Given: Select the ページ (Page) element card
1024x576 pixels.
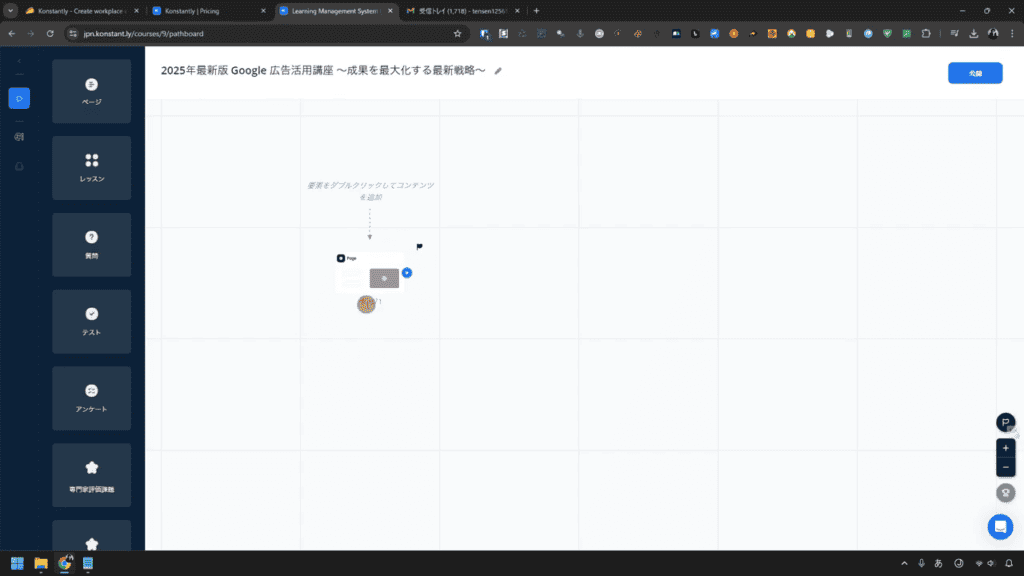Looking at the screenshot, I should tap(91, 91).
